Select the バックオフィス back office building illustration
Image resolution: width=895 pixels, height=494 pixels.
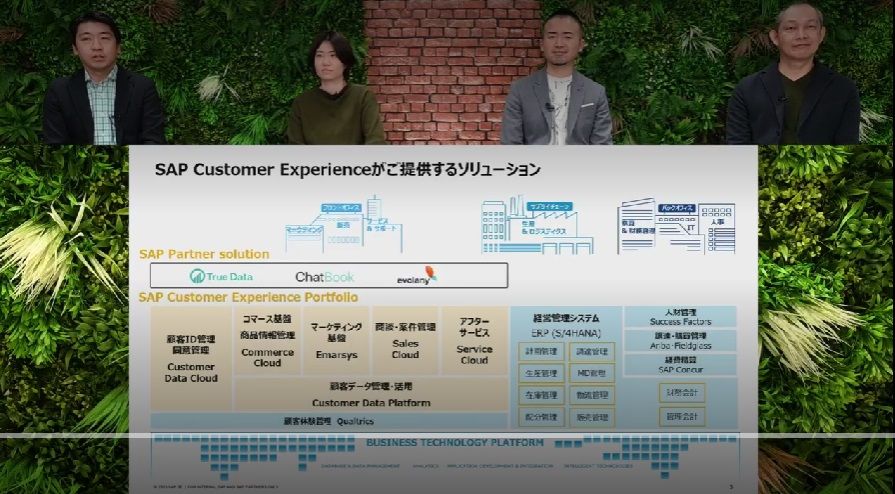point(676,227)
